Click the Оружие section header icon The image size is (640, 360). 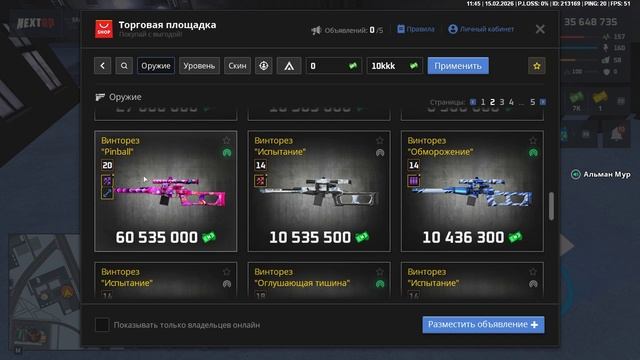[x=100, y=97]
